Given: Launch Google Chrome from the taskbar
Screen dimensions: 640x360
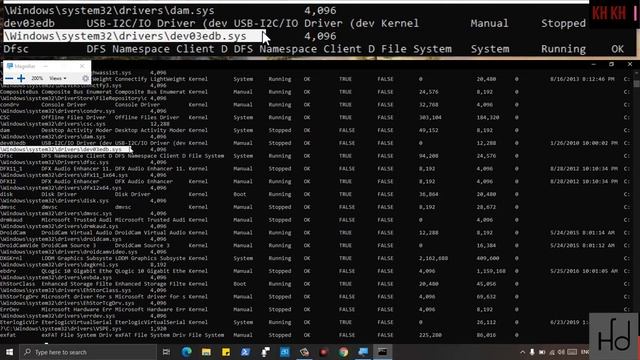Looking at the screenshot, I should [x=343, y=352].
